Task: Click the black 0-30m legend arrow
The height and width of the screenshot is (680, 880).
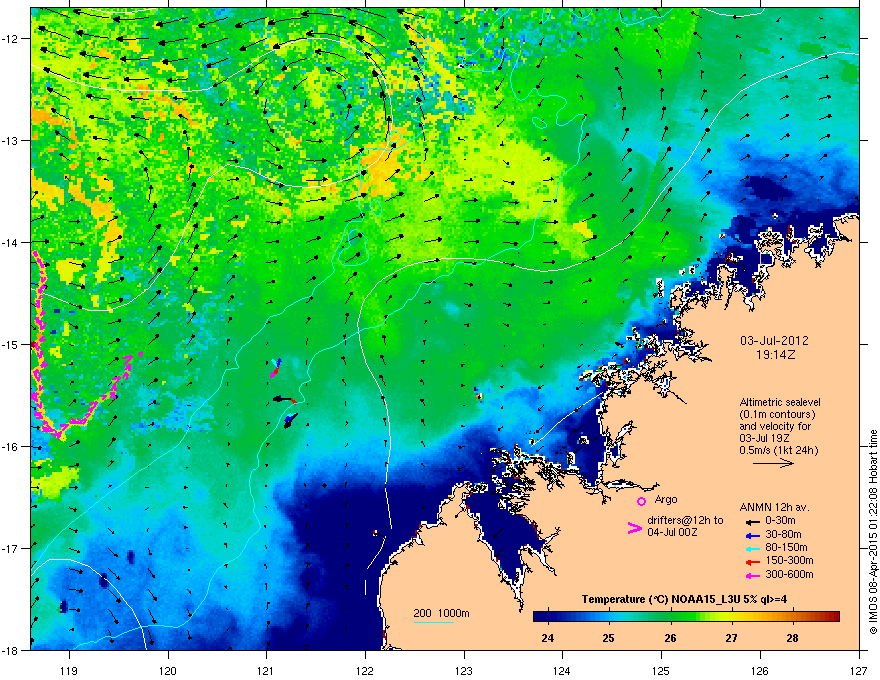Action: (753, 522)
